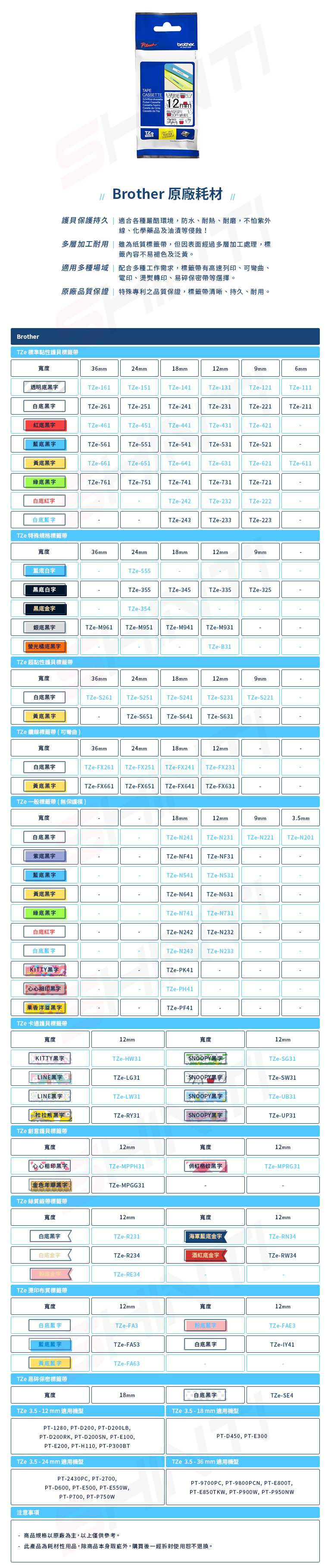Select the '適用多種場域' feature label

click(x=85, y=268)
